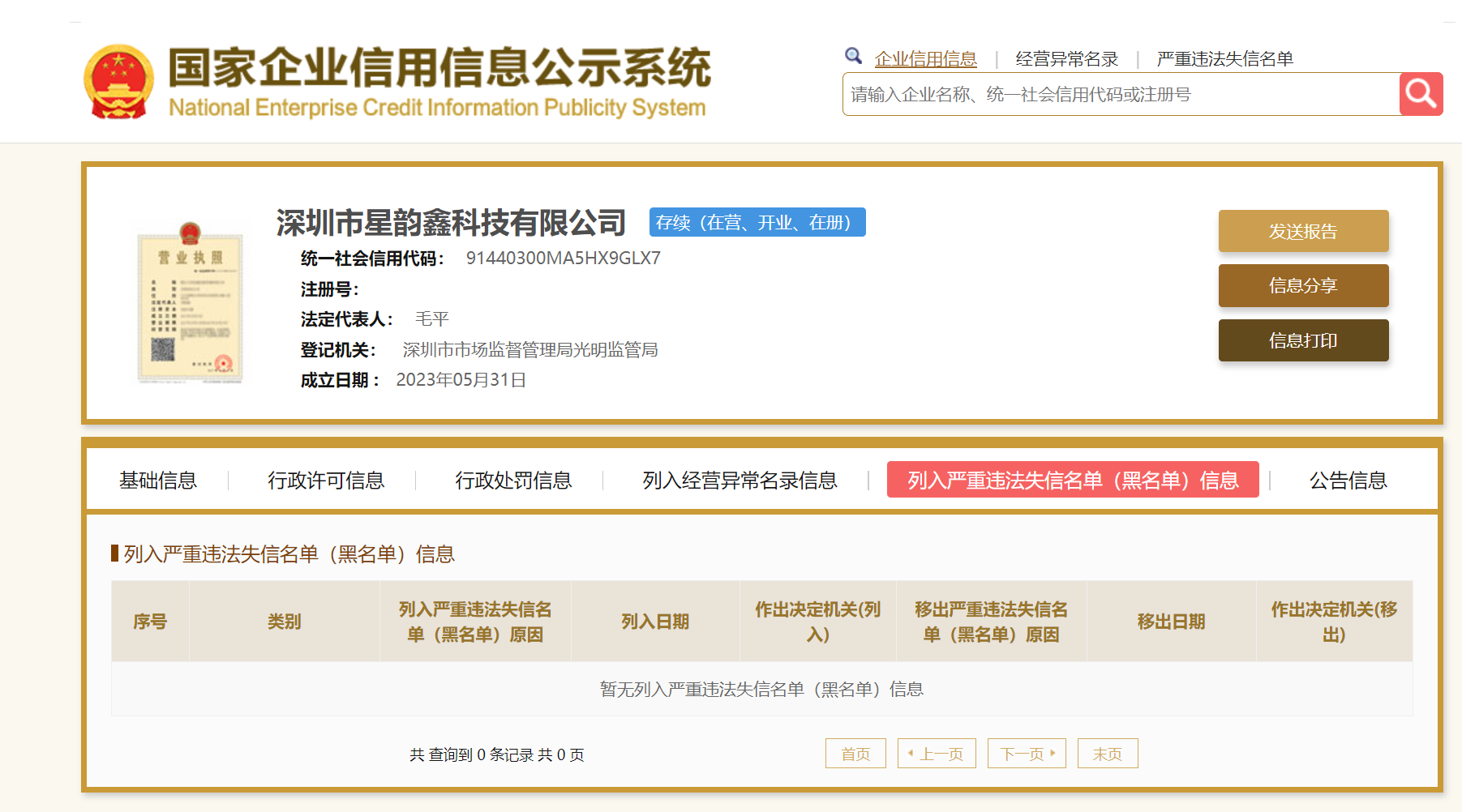Image resolution: width=1462 pixels, height=812 pixels.
Task: Click the national emblem logo
Action: 119,82
